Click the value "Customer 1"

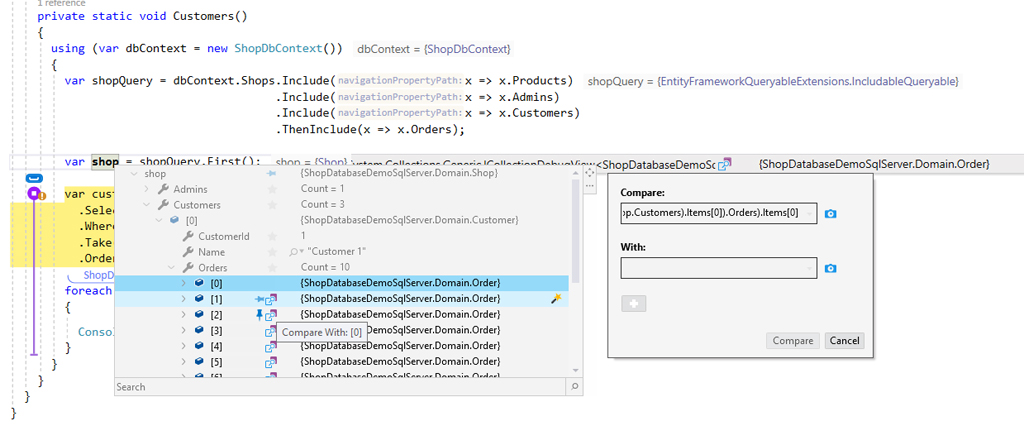click(x=337, y=252)
